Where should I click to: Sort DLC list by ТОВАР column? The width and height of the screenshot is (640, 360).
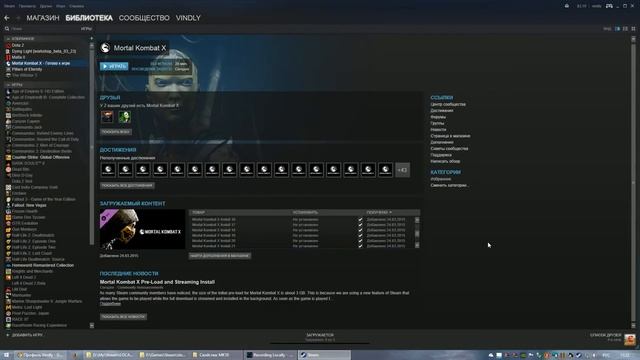tap(198, 213)
